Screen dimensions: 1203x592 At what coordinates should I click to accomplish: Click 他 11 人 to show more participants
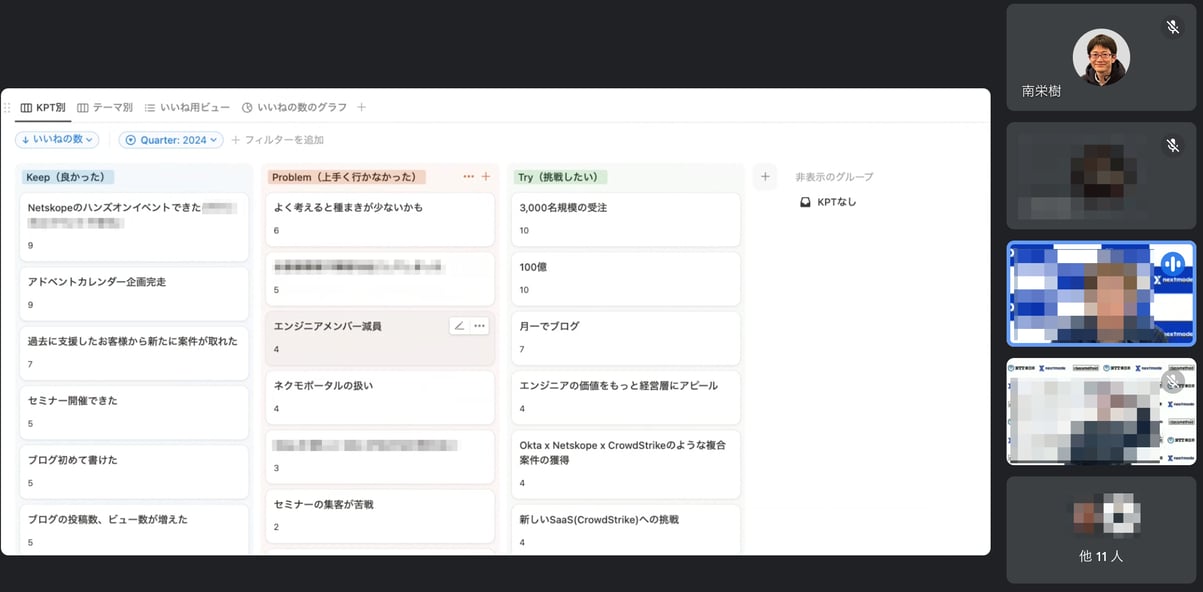tap(1100, 556)
